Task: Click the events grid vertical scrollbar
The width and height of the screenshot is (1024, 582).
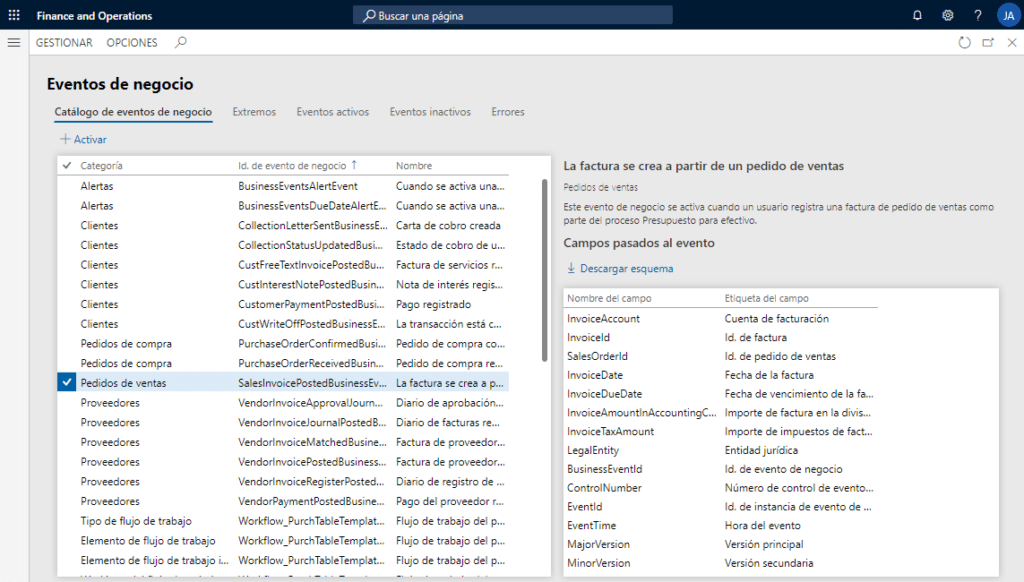Action: click(x=545, y=270)
